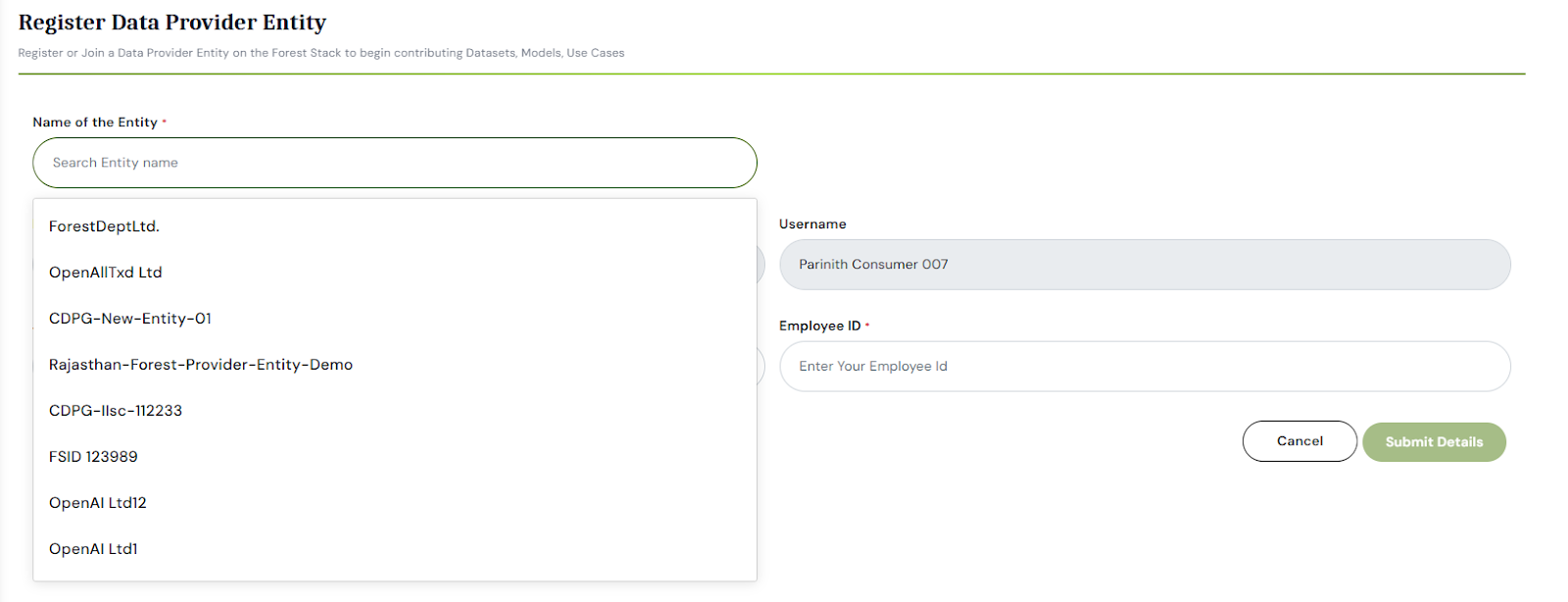Click the Name of the Entity label
This screenshot has width=1568, height=602.
coord(95,123)
